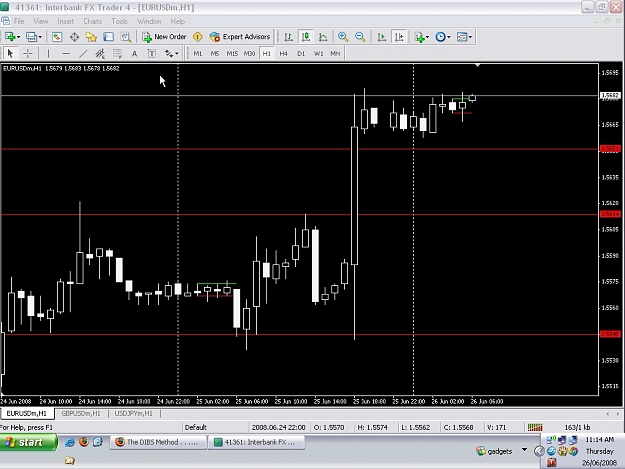Click the connection status bars indicator

click(535, 427)
